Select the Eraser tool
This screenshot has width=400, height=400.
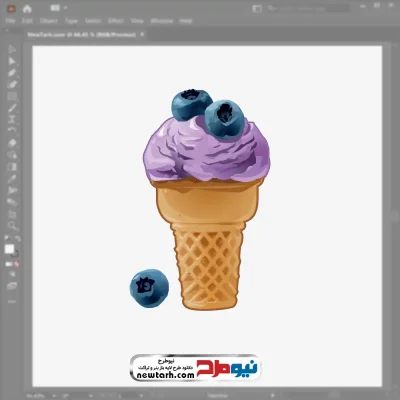pyautogui.click(x=12, y=143)
